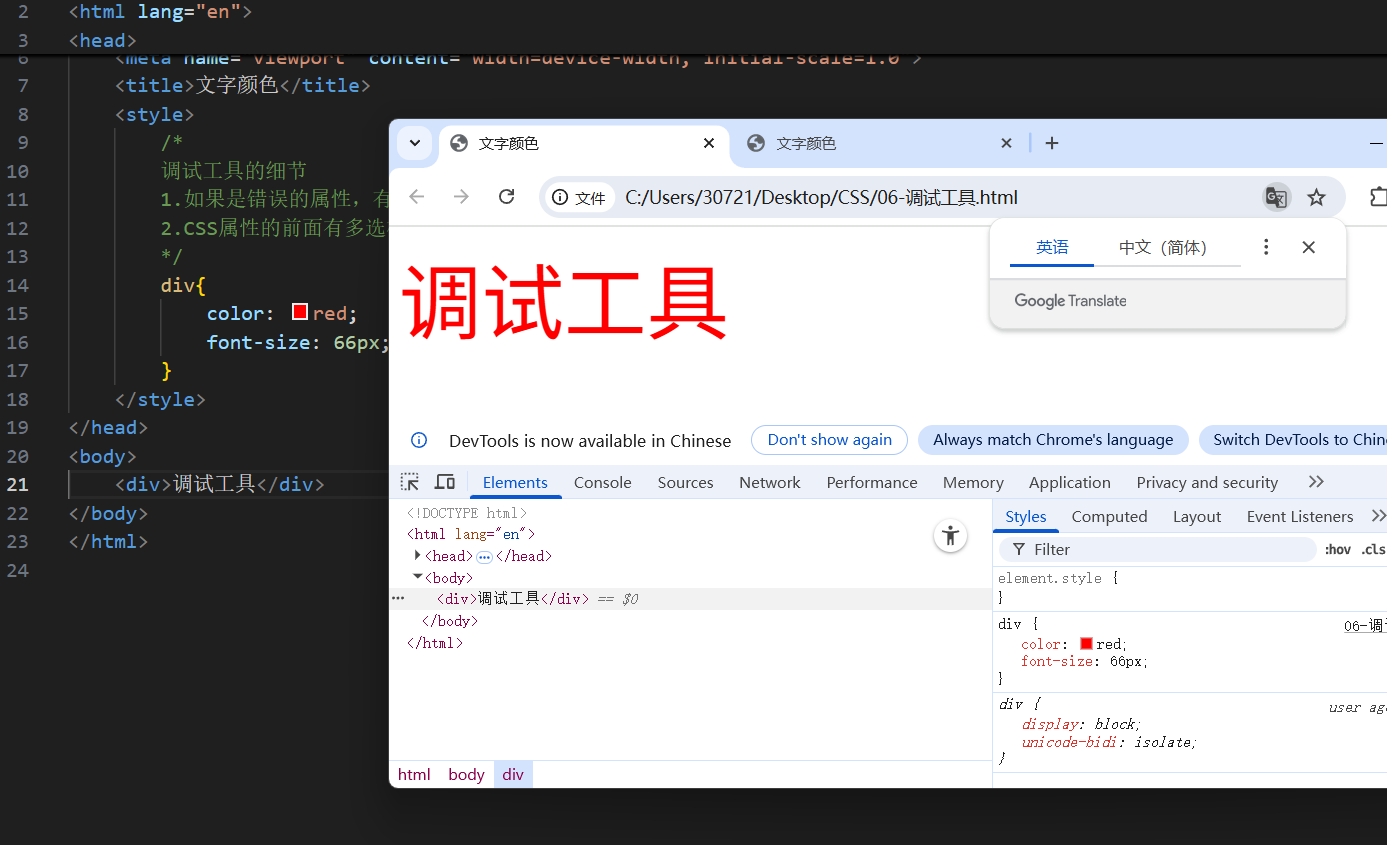The height and width of the screenshot is (845, 1387).
Task: Click the inspect element picker icon in DevTools
Action: pos(410,482)
